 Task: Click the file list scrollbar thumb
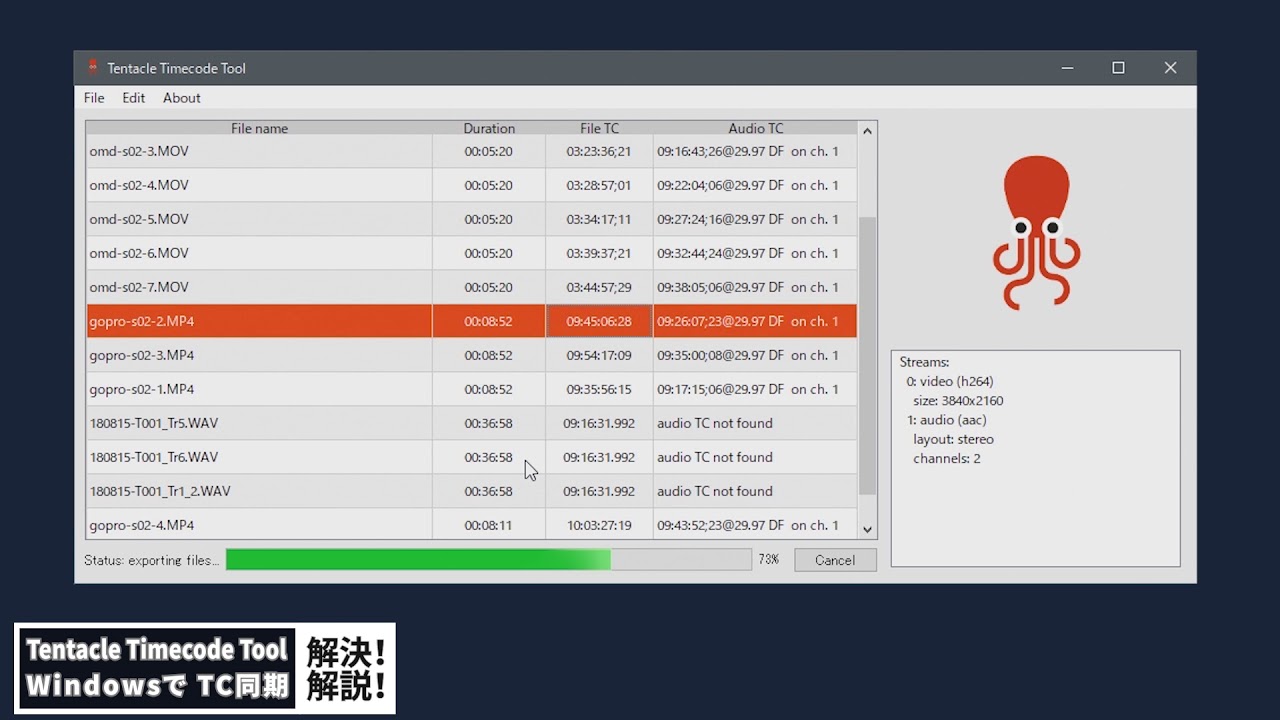(x=867, y=355)
